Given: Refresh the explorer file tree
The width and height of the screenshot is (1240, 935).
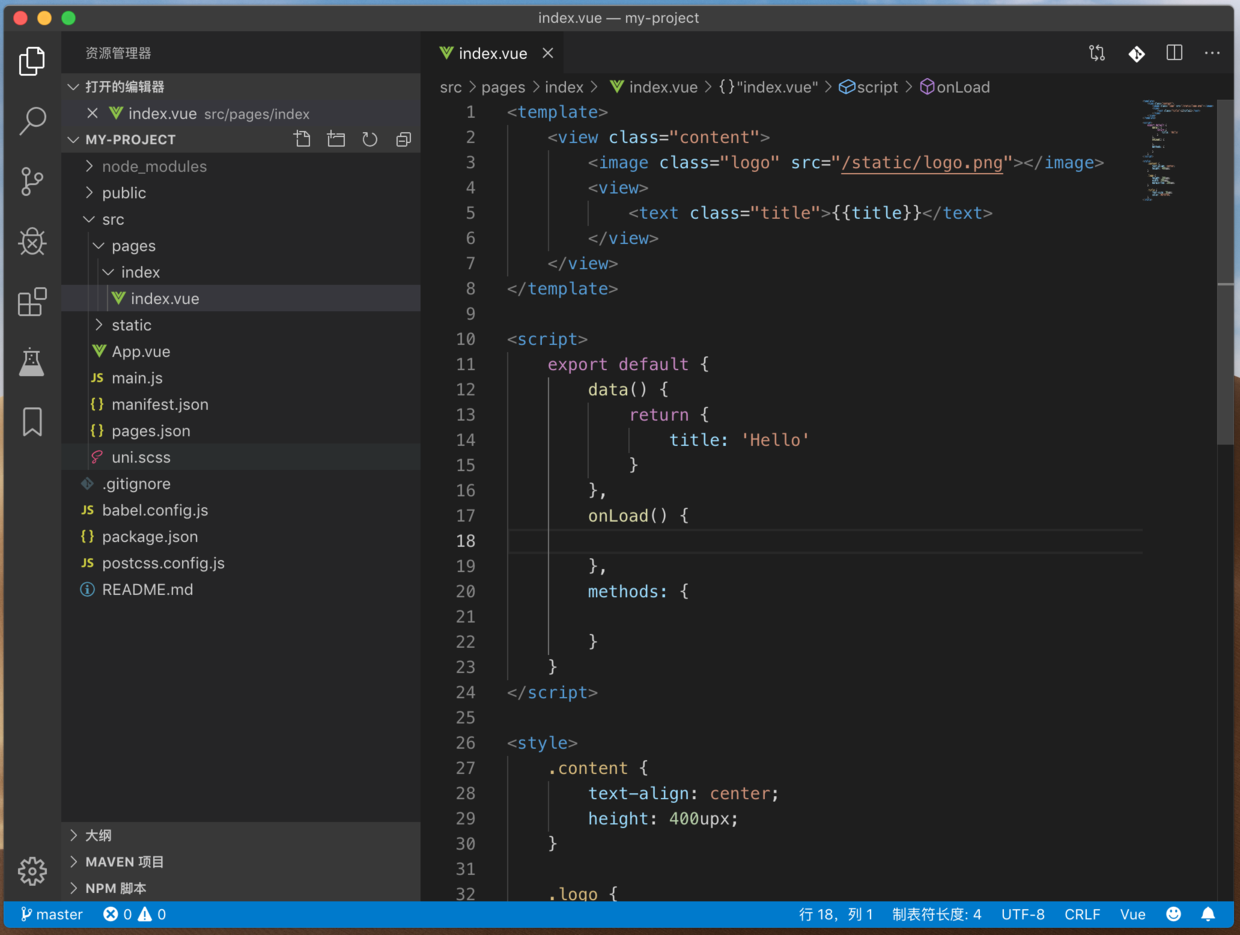Looking at the screenshot, I should pos(370,139).
